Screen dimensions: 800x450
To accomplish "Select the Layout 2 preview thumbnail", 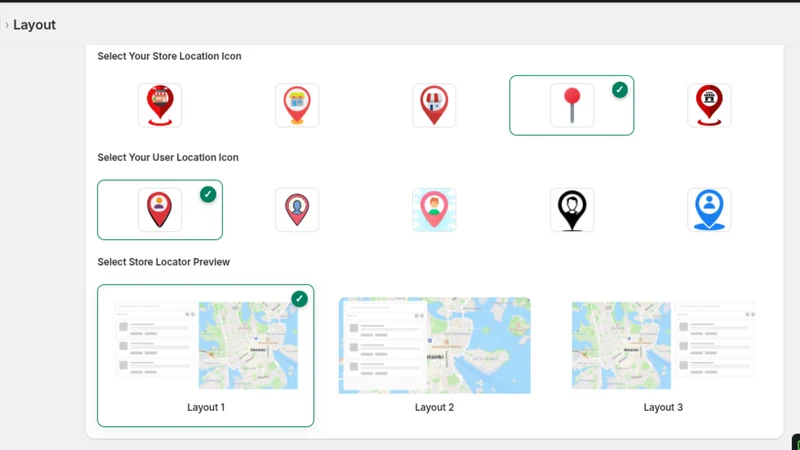I will [x=435, y=345].
